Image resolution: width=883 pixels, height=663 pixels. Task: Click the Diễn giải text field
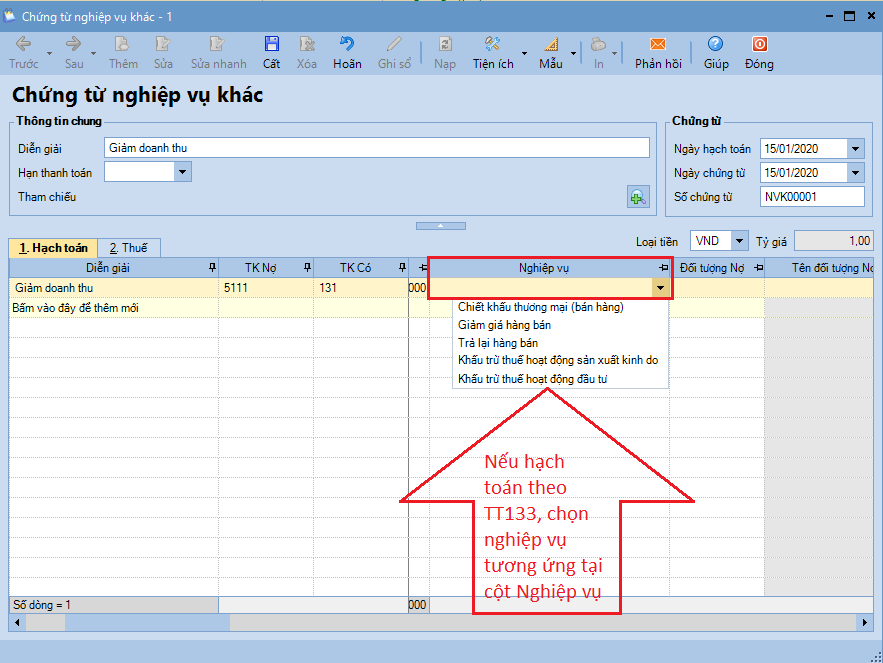coord(377,148)
